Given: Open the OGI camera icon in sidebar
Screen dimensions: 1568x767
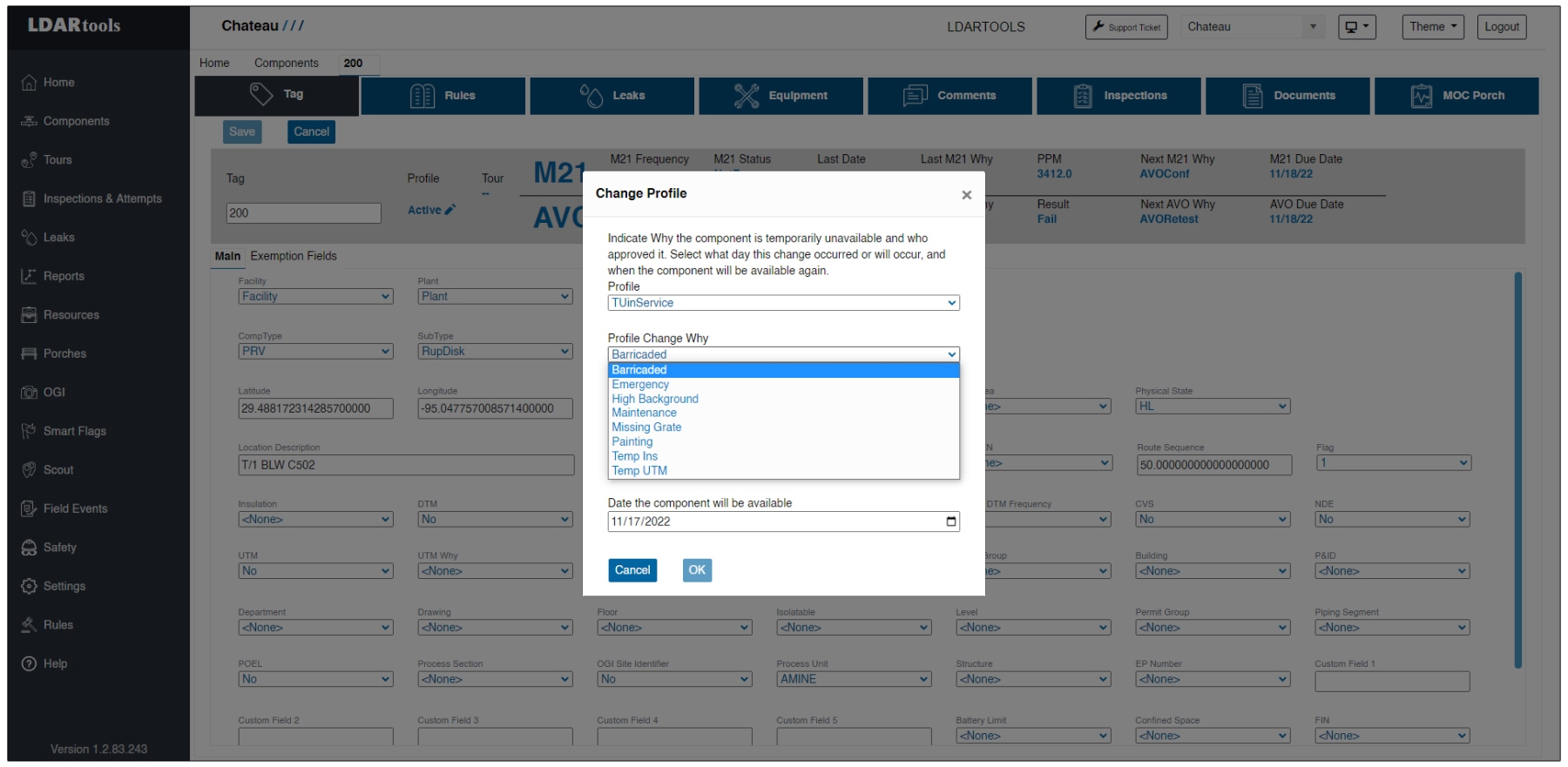Looking at the screenshot, I should [x=29, y=393].
